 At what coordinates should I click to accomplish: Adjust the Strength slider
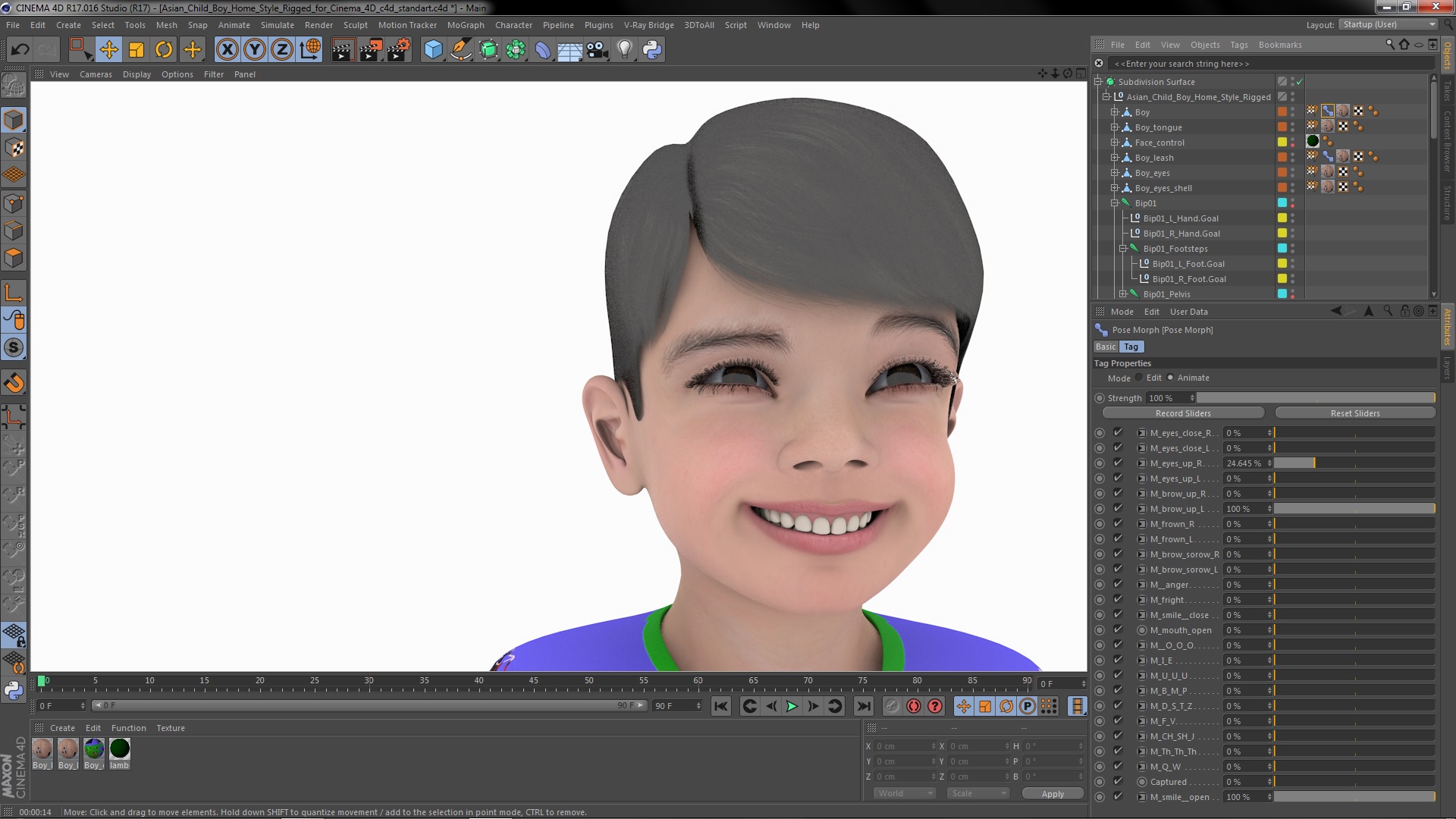click(x=1316, y=398)
